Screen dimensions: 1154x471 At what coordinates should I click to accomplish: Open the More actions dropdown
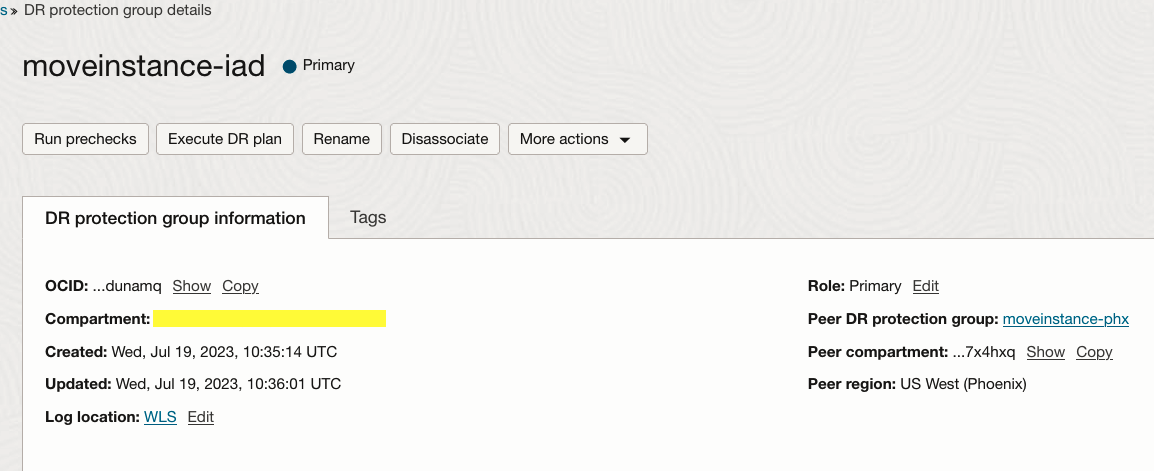click(577, 139)
